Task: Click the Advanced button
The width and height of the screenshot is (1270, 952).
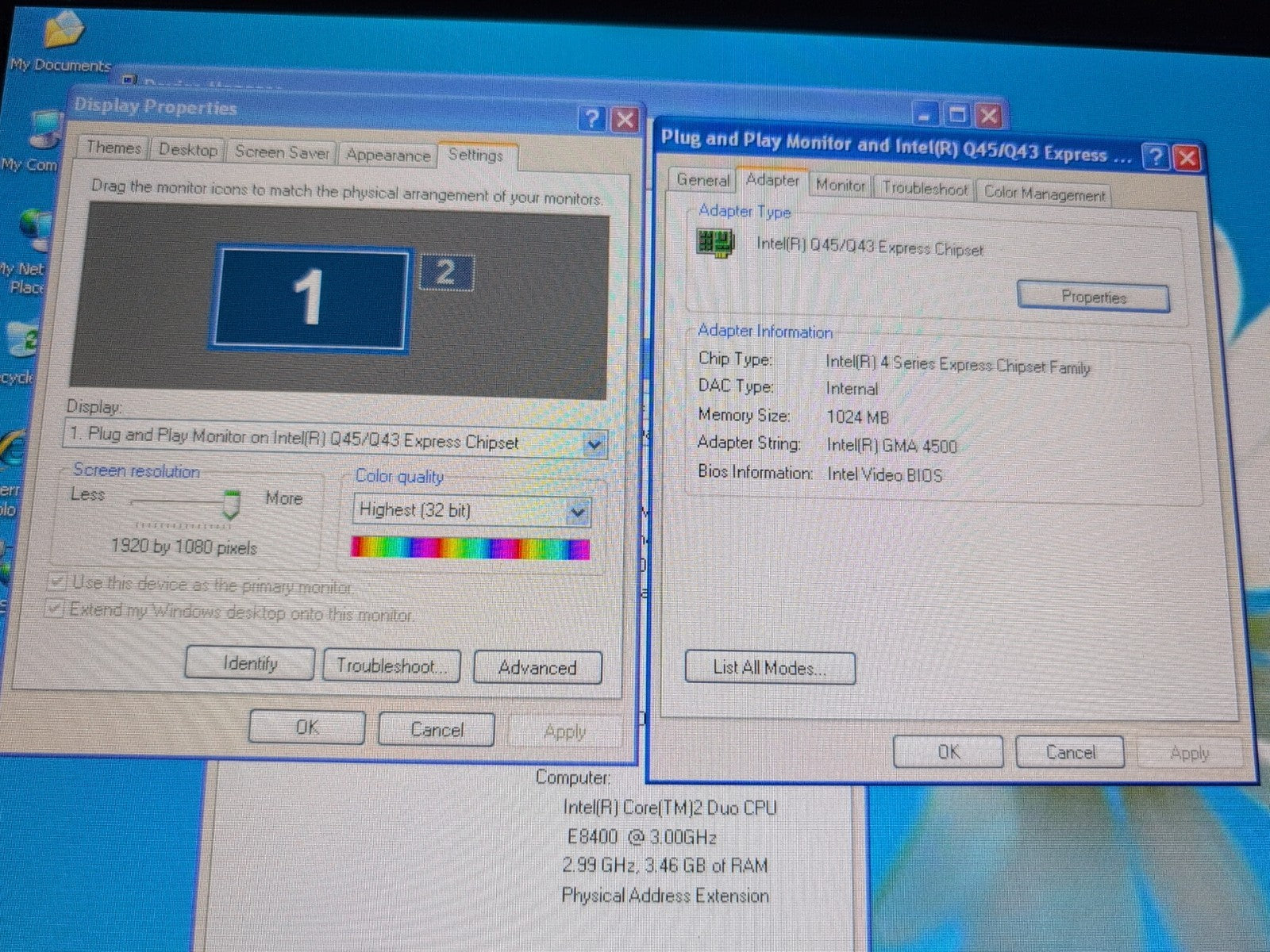Action: (x=537, y=668)
